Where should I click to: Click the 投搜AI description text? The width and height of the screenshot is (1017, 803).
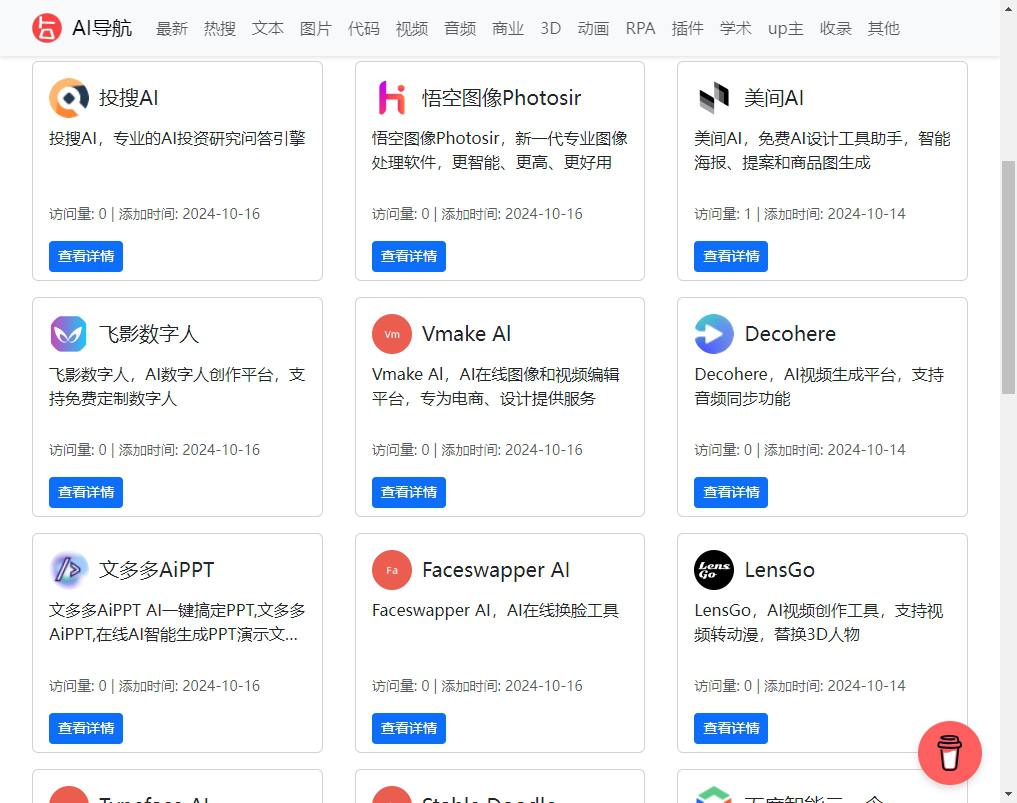[x=177, y=139]
